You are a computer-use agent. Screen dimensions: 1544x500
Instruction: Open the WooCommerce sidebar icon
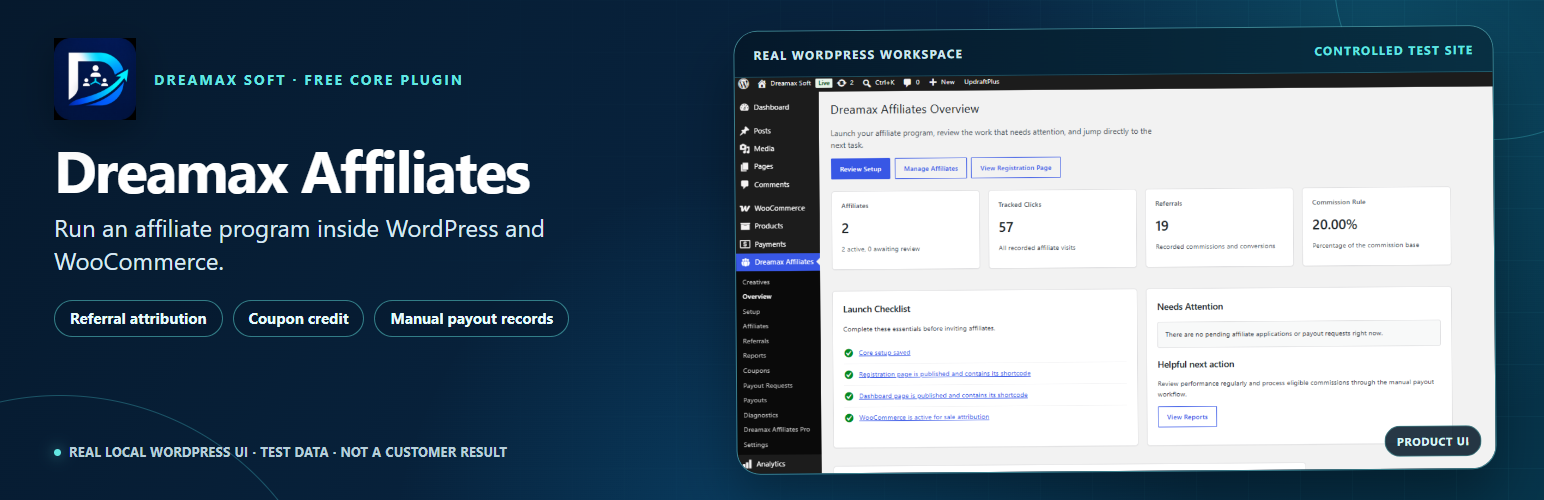pos(745,208)
